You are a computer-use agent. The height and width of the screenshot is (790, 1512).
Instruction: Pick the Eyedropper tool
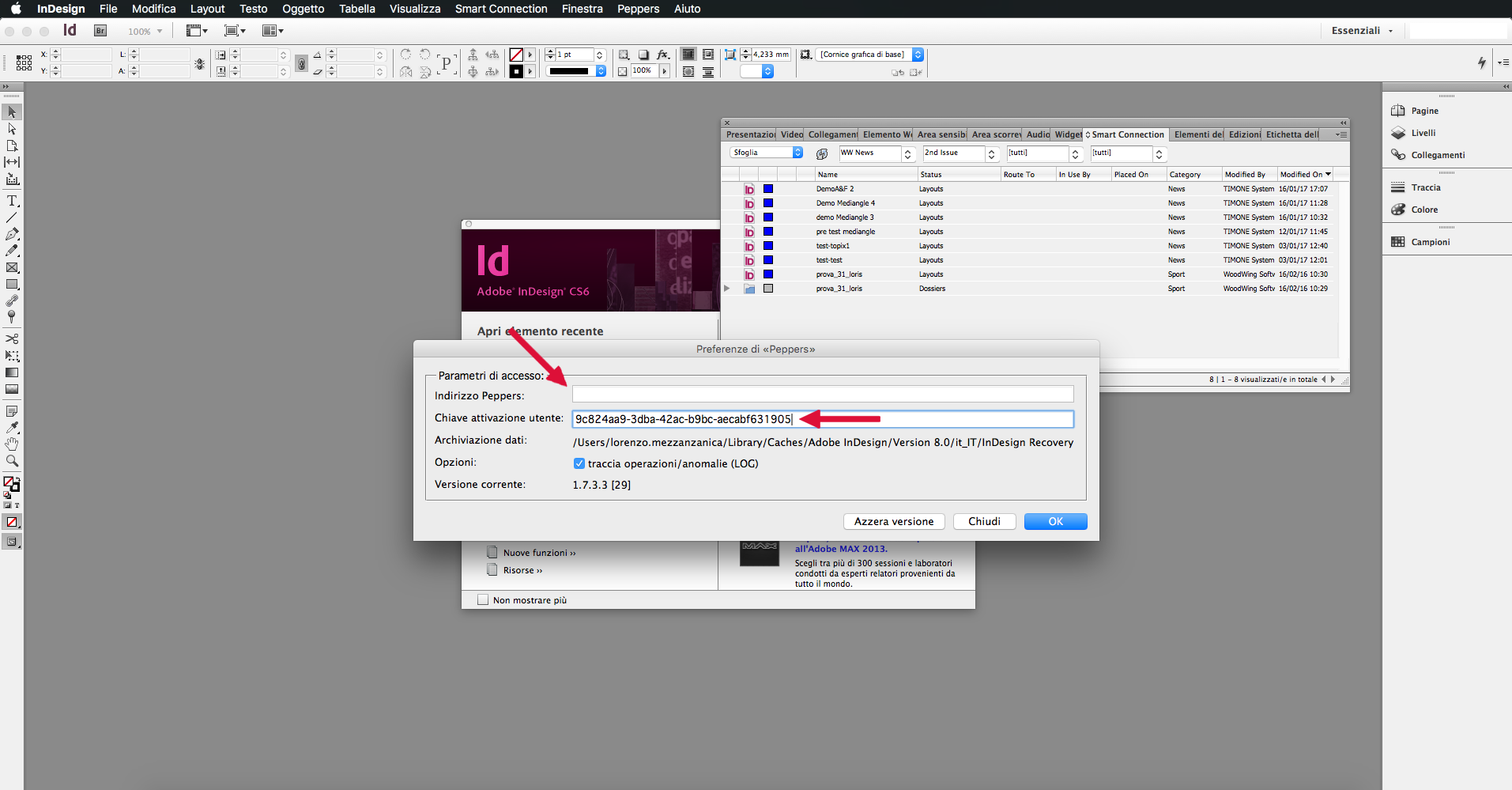pyautogui.click(x=12, y=427)
